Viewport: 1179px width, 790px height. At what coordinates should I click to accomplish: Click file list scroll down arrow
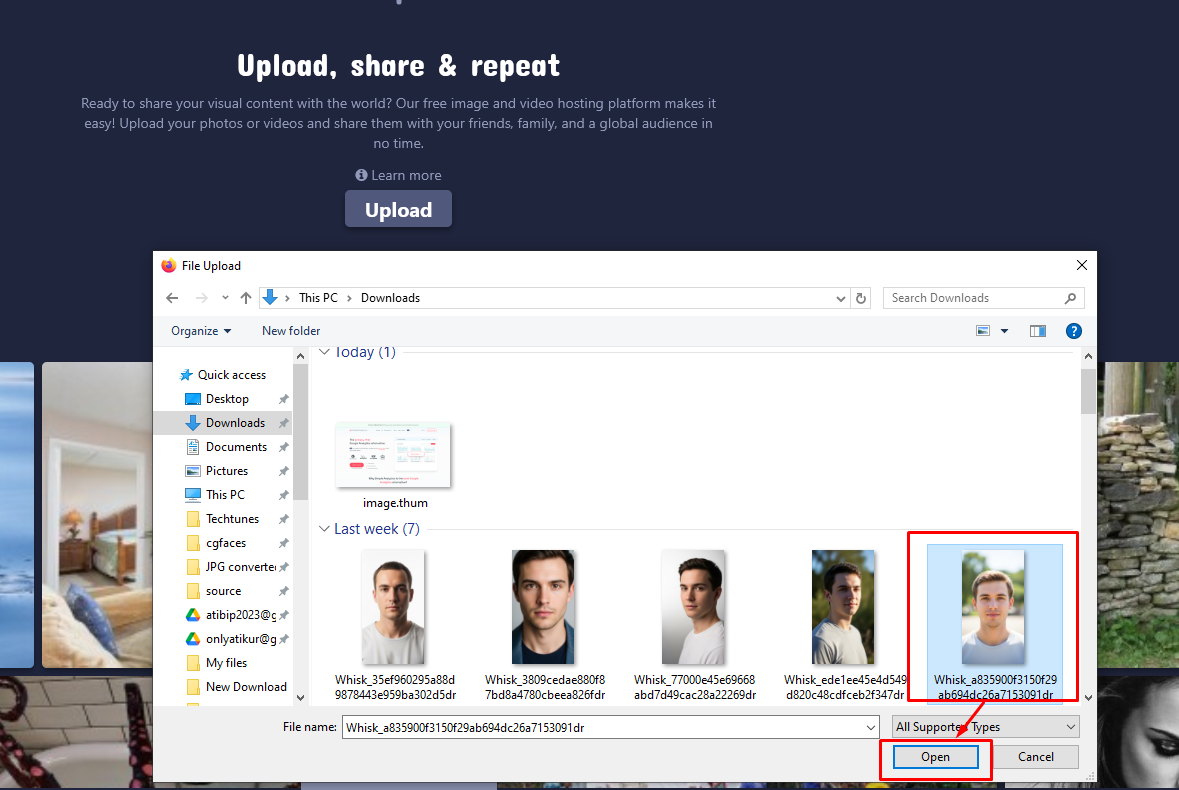(x=1088, y=698)
